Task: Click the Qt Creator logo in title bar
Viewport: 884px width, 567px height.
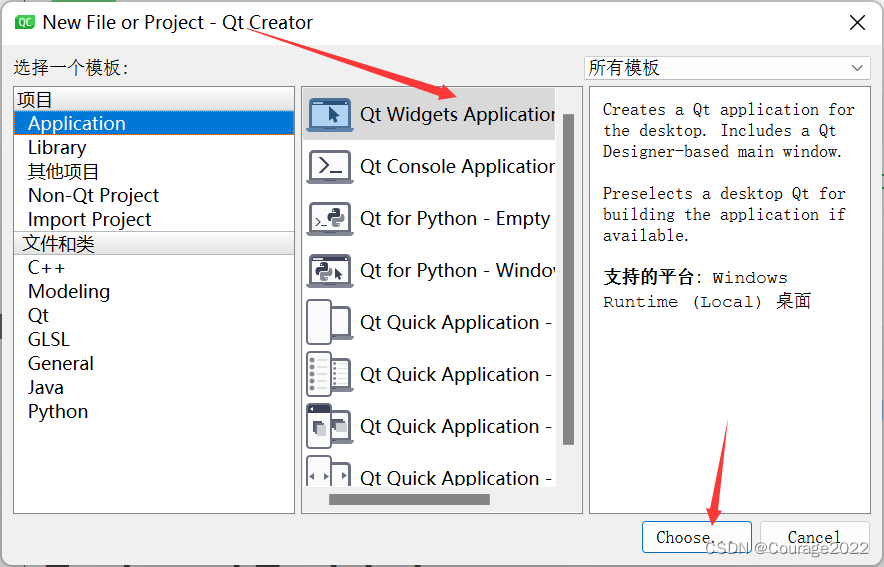Action: 25,23
